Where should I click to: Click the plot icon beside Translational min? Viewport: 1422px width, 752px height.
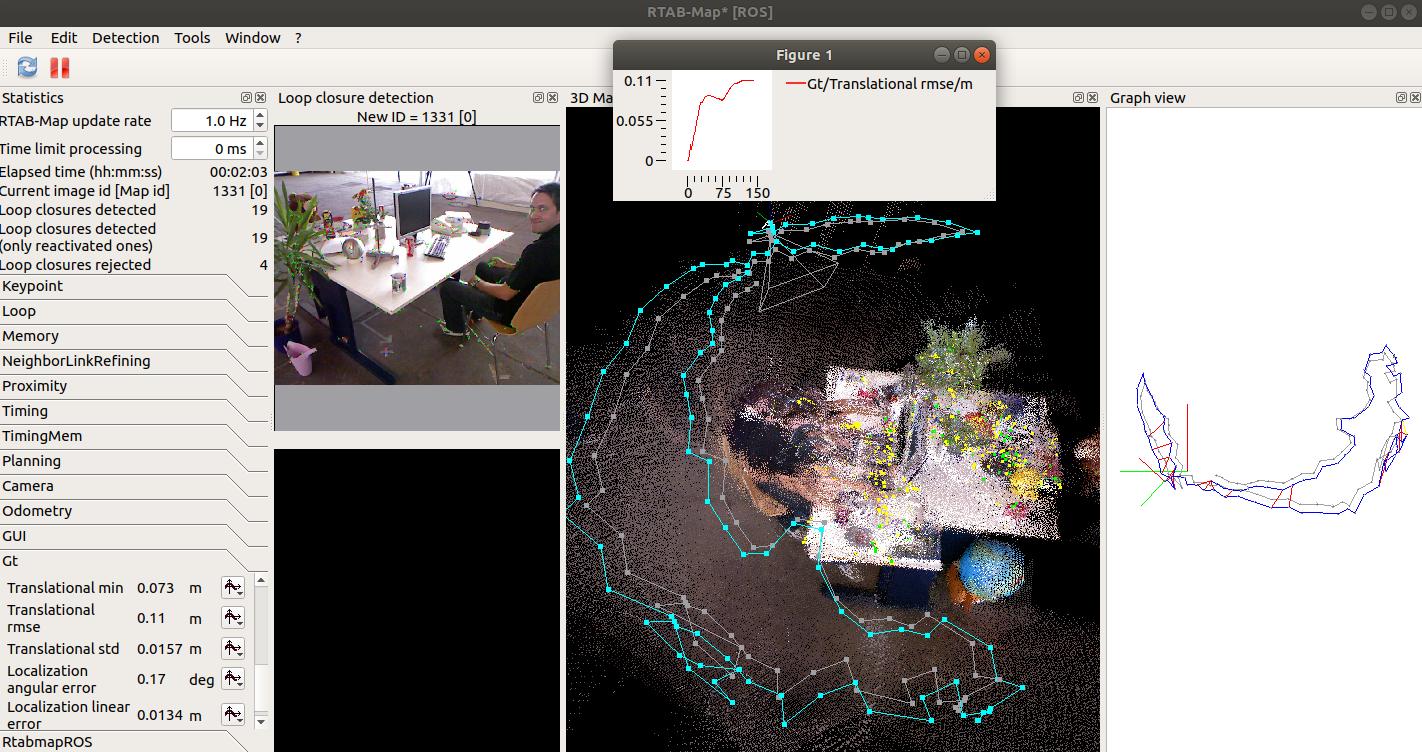[232, 587]
